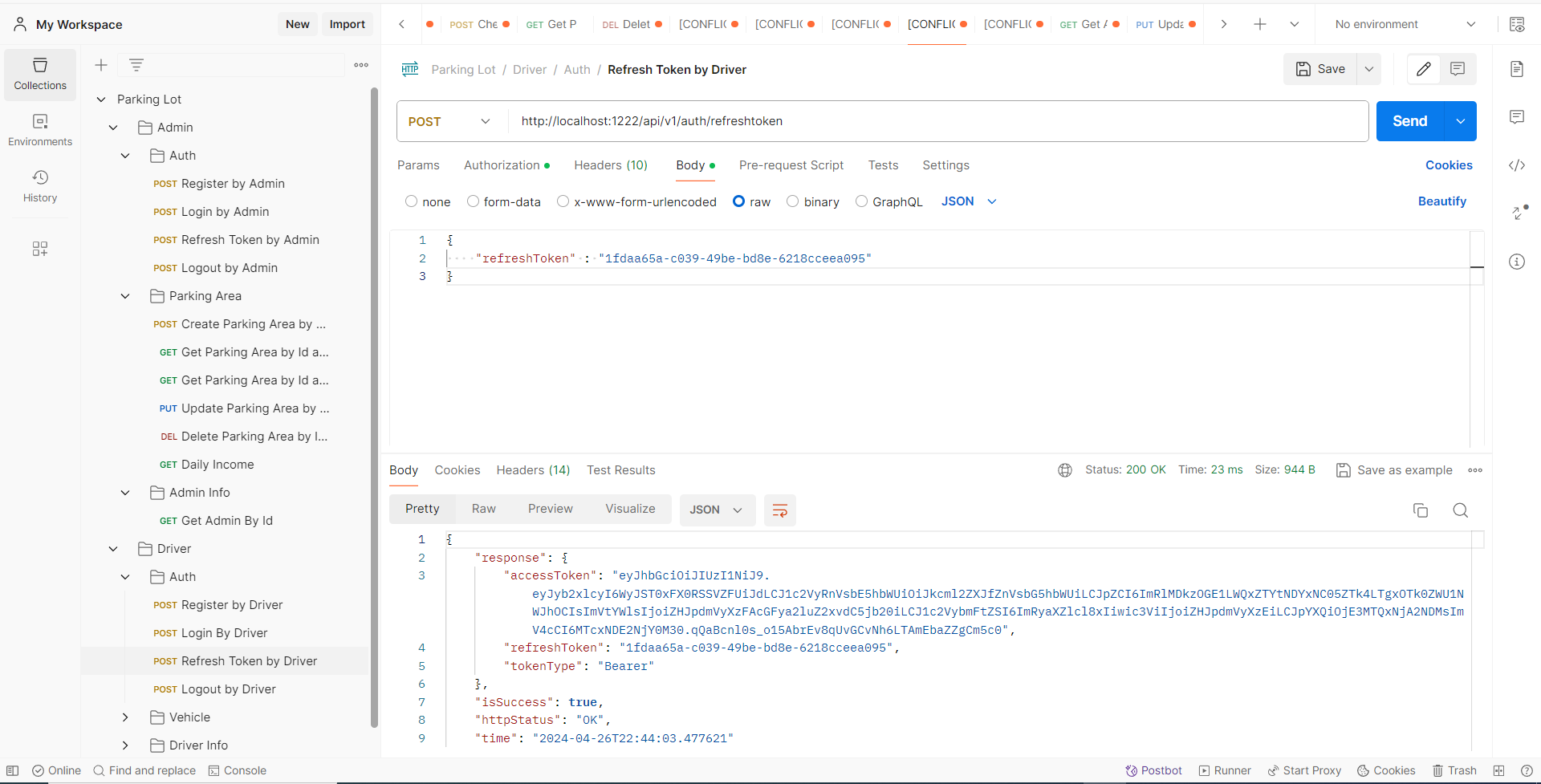Change raw body format JSON dropdown
1541x784 pixels.
click(969, 201)
